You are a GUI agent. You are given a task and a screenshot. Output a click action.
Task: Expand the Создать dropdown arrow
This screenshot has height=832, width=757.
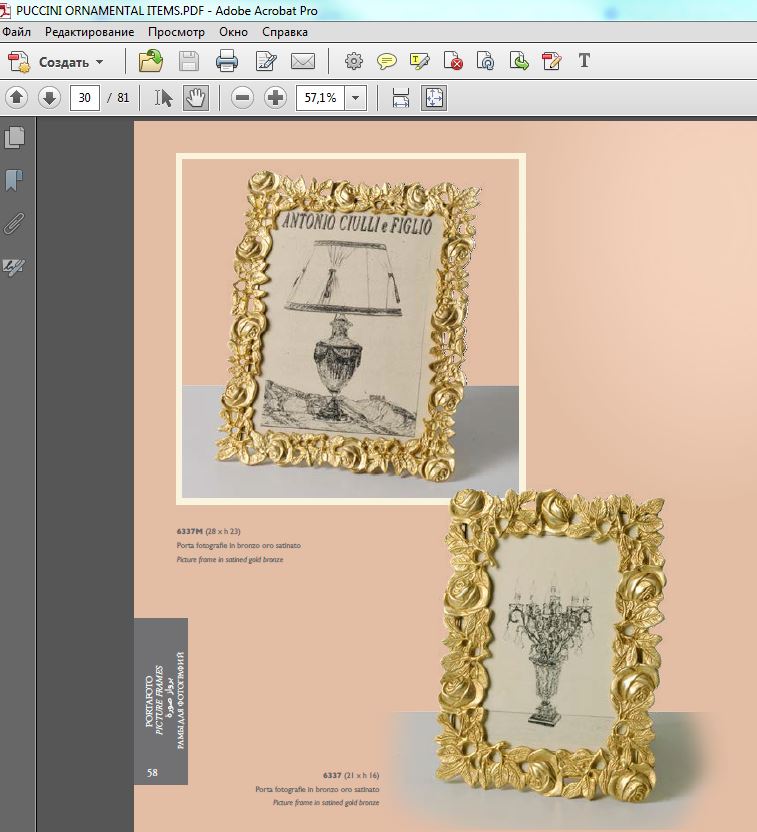click(x=99, y=62)
